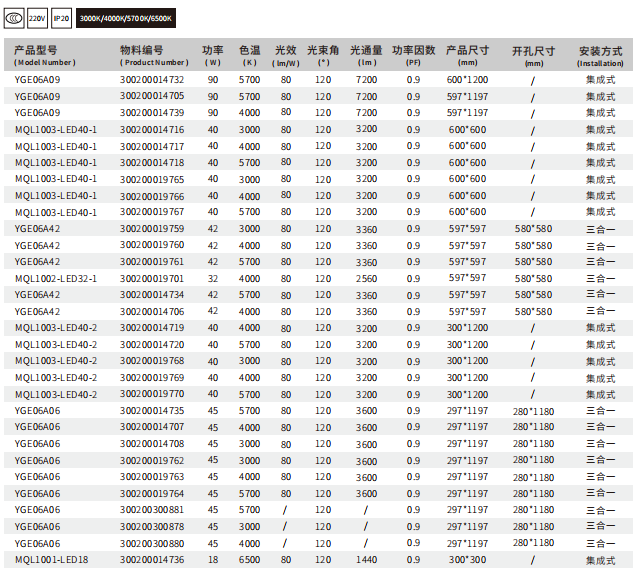Select product number 300200019767
The image size is (639, 572).
152,212
